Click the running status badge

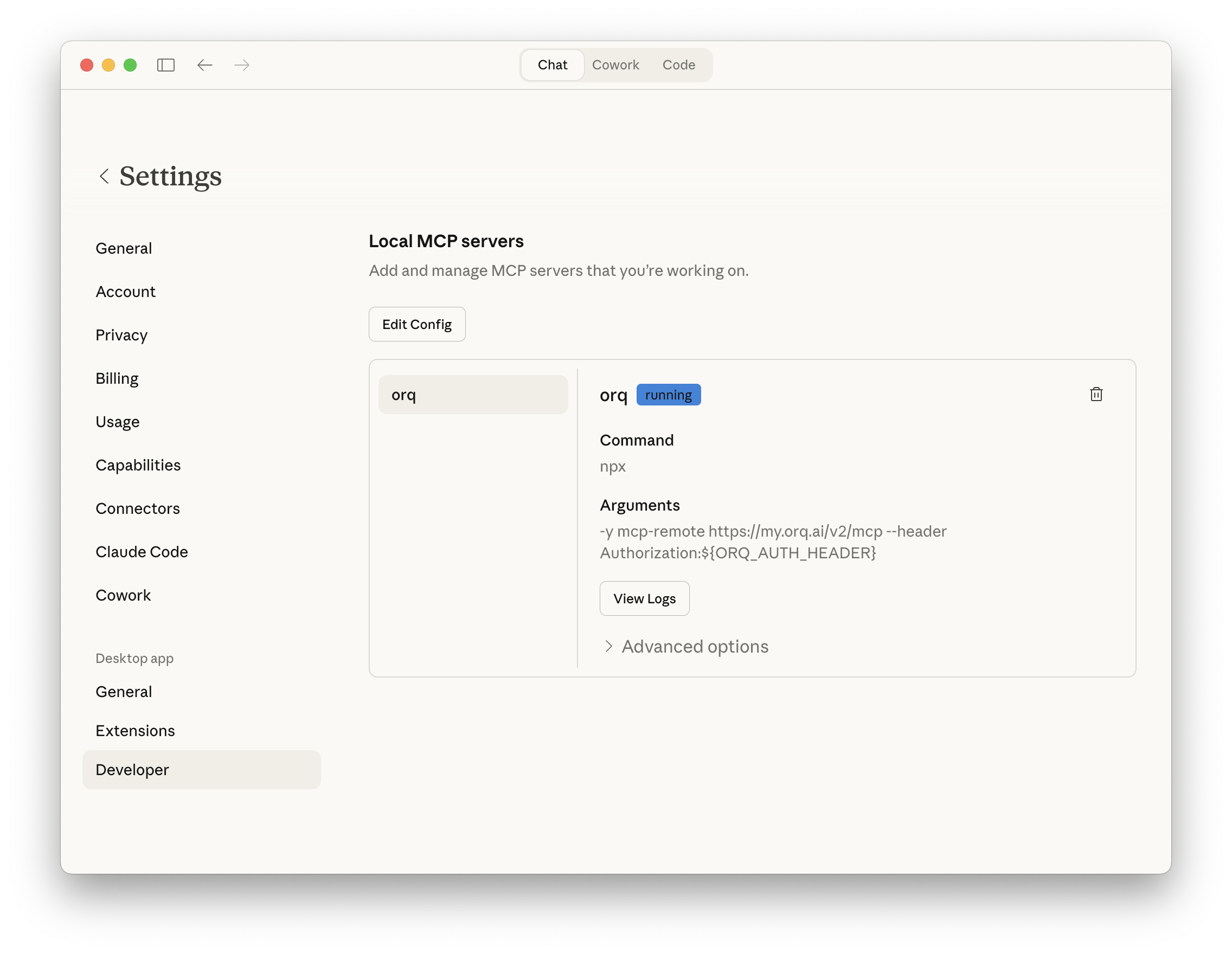(668, 395)
